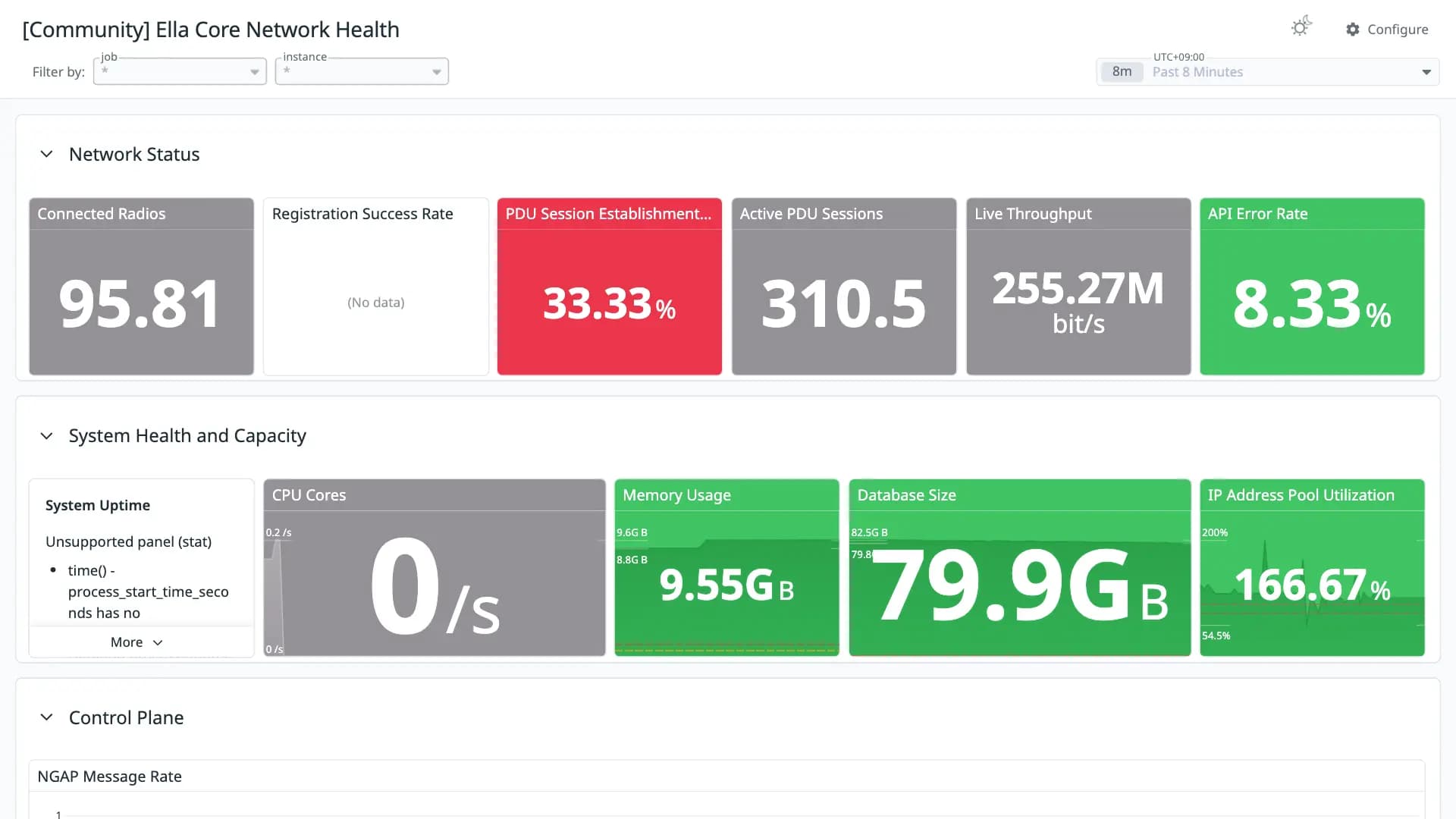Click the Memory Usage 9.55G B value
The image size is (1456, 819).
[x=726, y=585]
